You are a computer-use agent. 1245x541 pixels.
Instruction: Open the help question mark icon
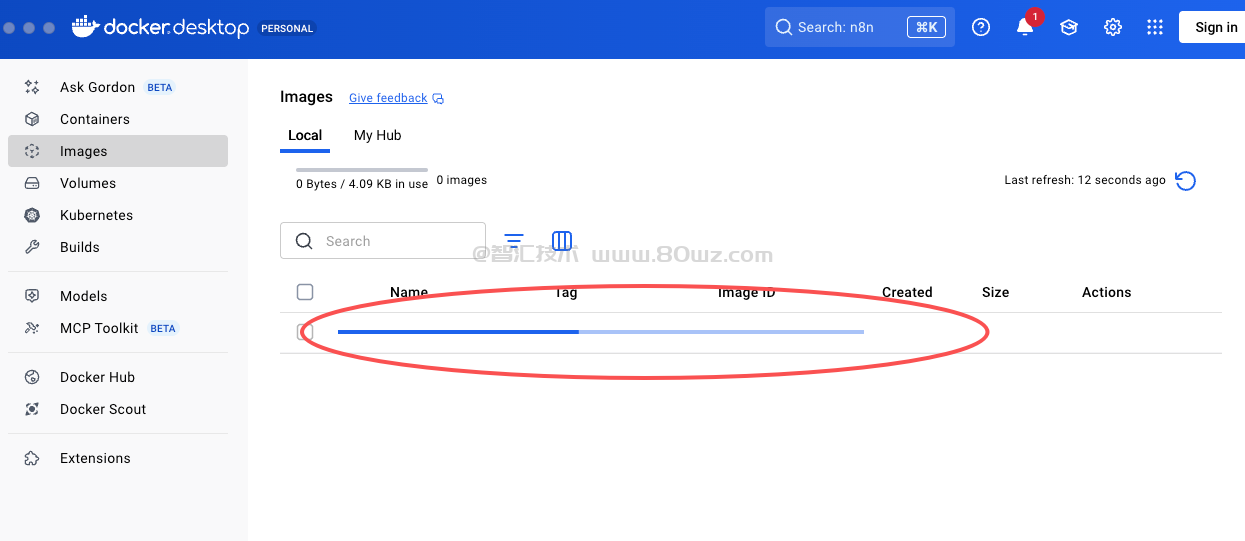(x=981, y=27)
